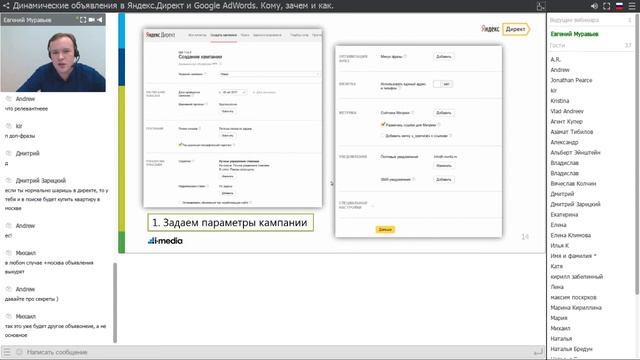Open the hamburger menu in top bar
The image size is (640, 360).
pos(632,6)
